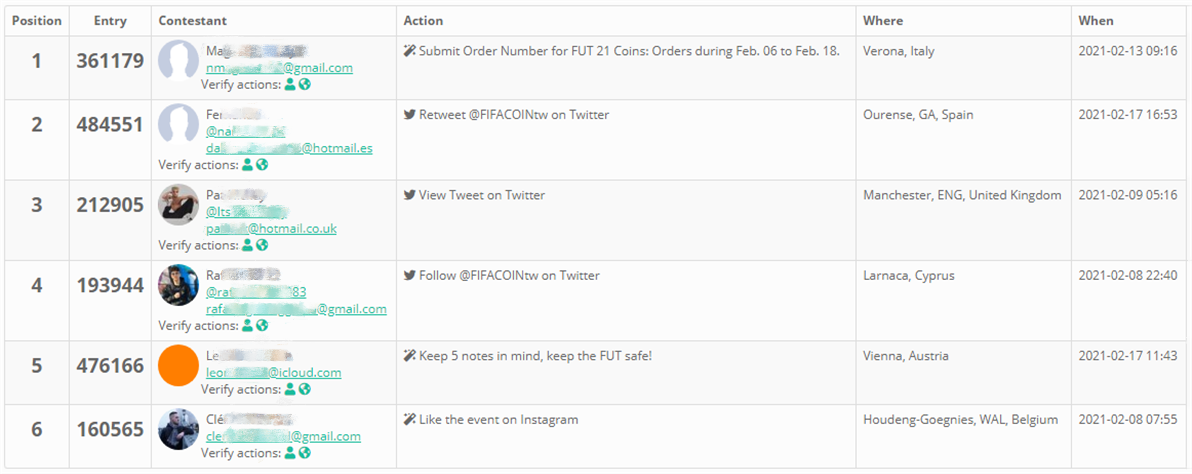Click globe verify icon for entry 484551
1192x474 pixels.
262,165
